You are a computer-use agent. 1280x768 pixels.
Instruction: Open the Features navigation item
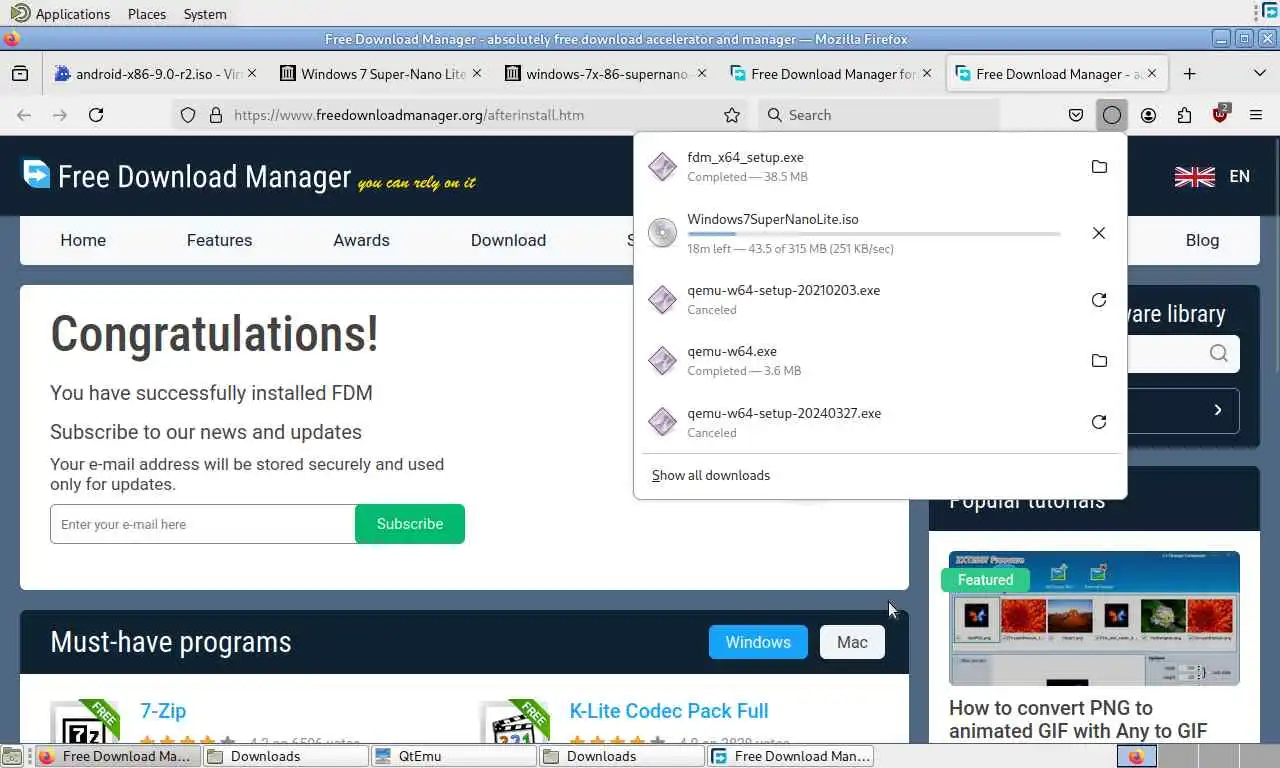tap(219, 240)
